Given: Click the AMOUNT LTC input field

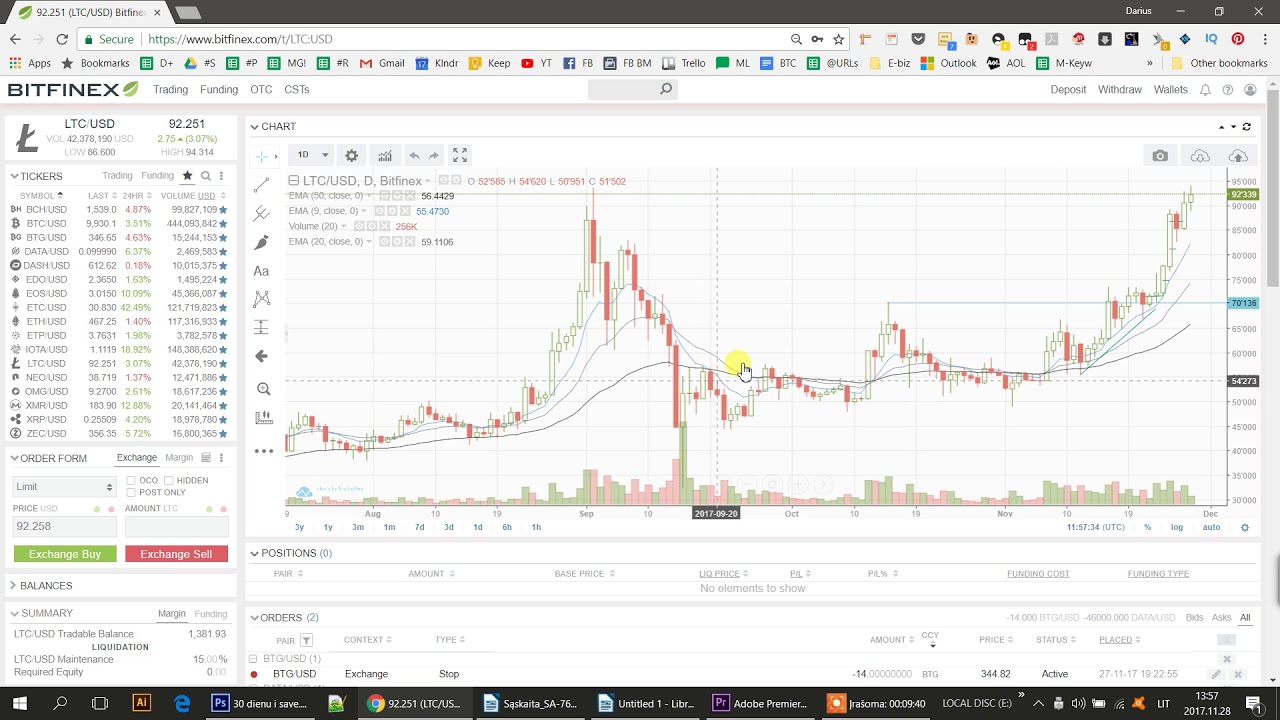Looking at the screenshot, I should pos(176,526).
